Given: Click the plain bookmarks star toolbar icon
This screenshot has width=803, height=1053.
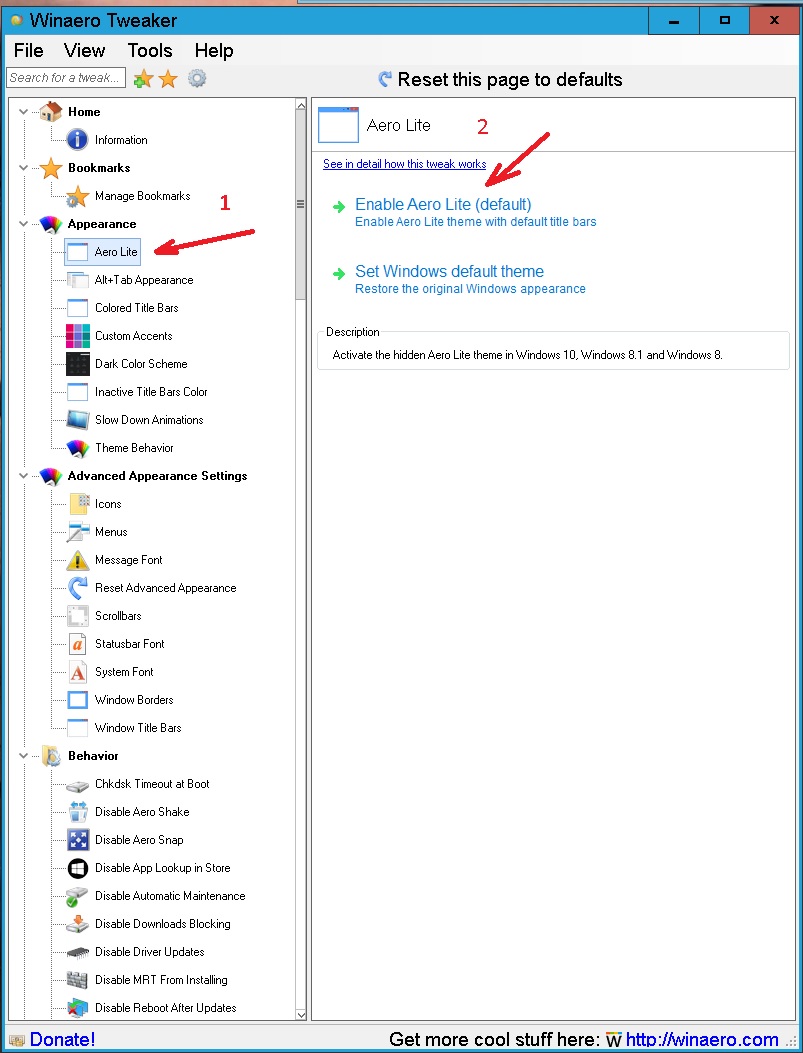Looking at the screenshot, I should pyautogui.click(x=168, y=79).
